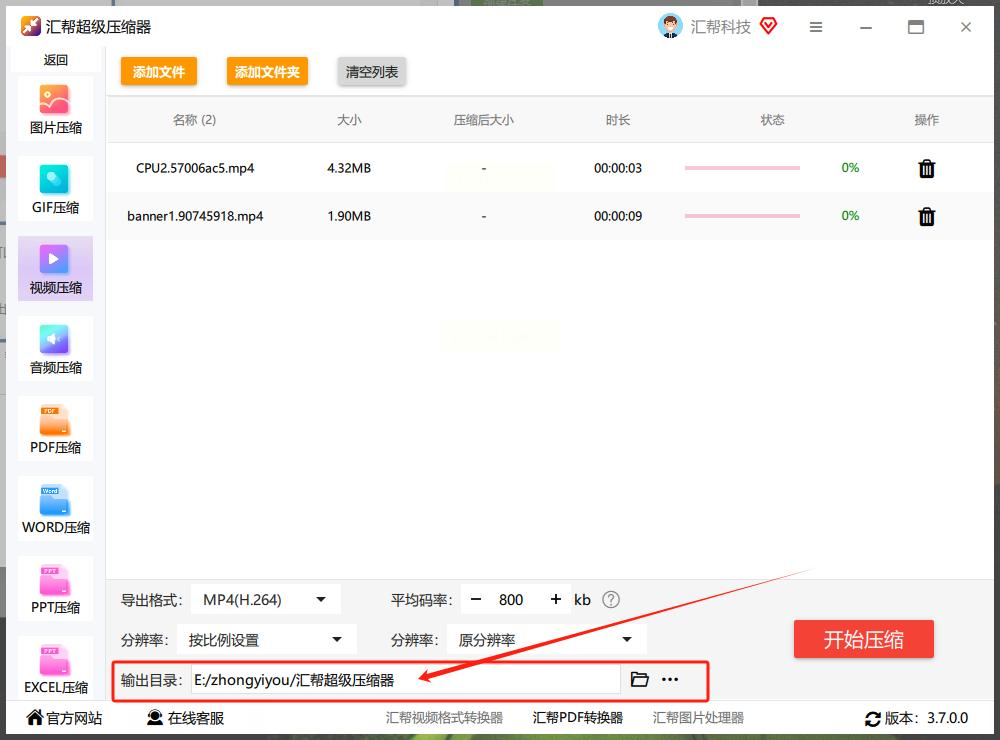Open the 汇帮PDF转换器 link
This screenshot has width=1000, height=740.
pos(578,718)
